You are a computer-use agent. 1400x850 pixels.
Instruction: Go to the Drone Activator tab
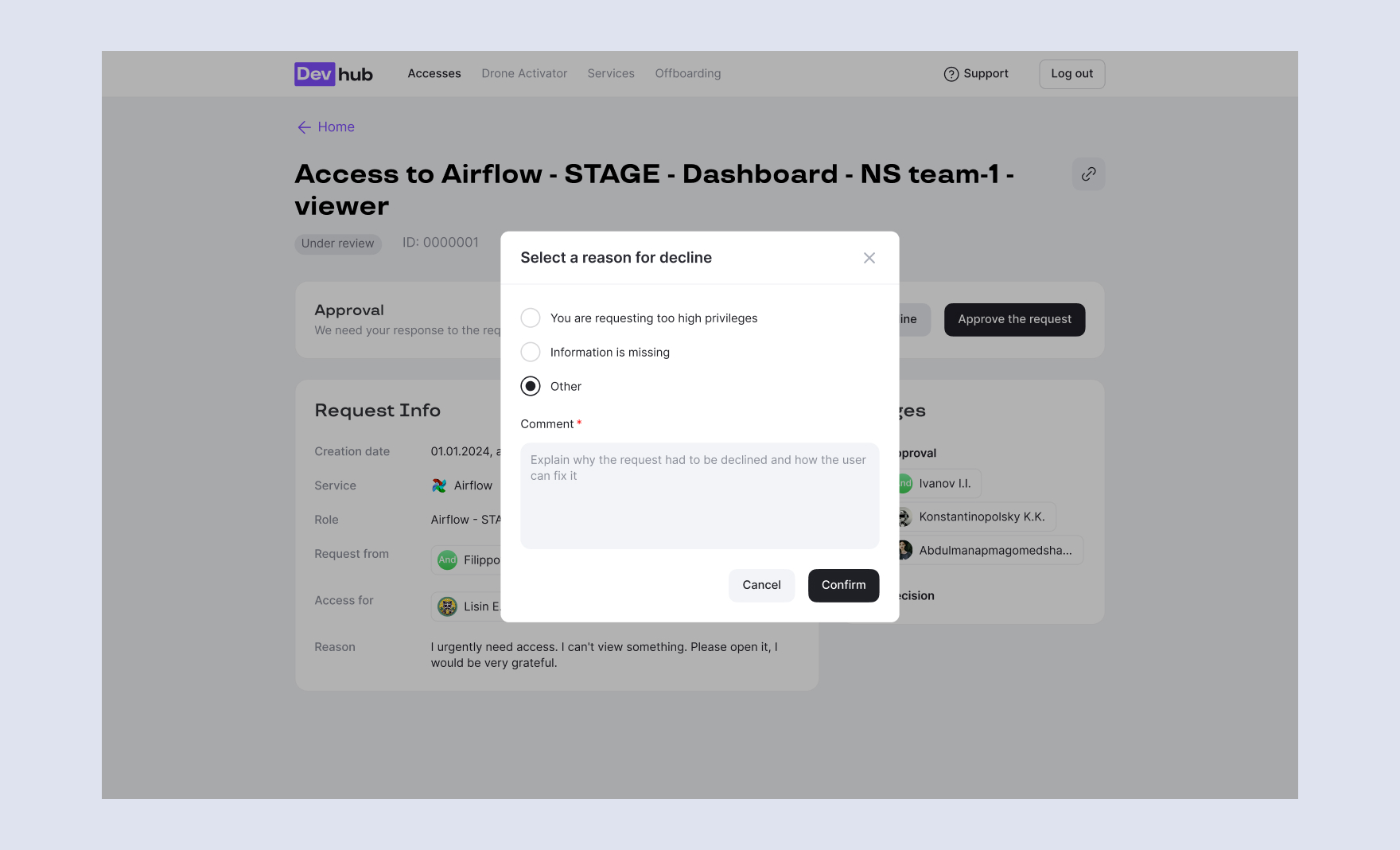click(524, 74)
